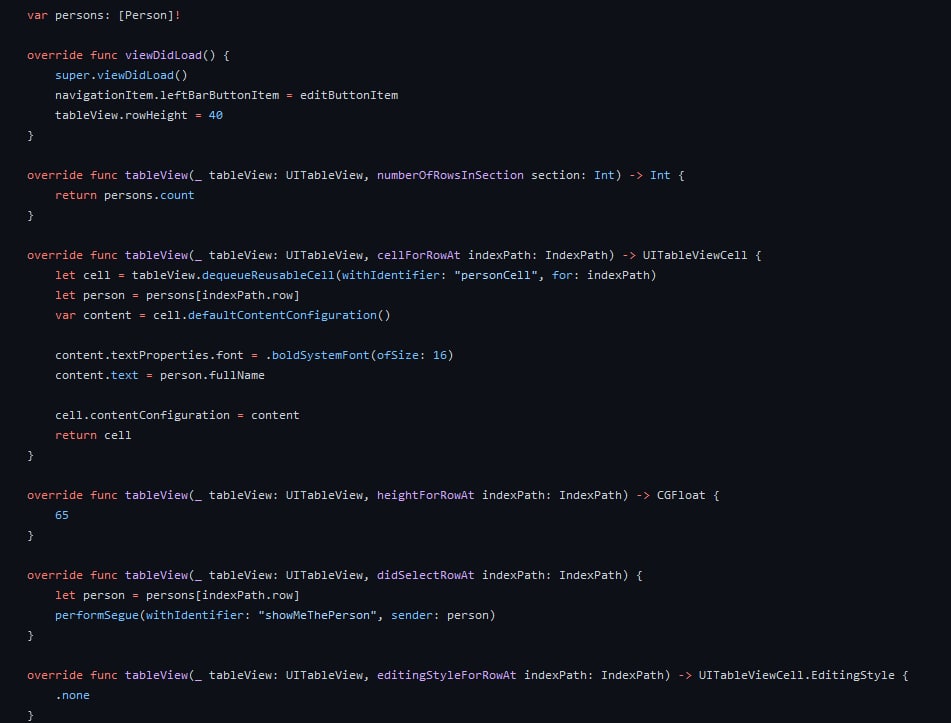Click 'dequeueReusableCell' method name
The height and width of the screenshot is (723, 951).
268,275
